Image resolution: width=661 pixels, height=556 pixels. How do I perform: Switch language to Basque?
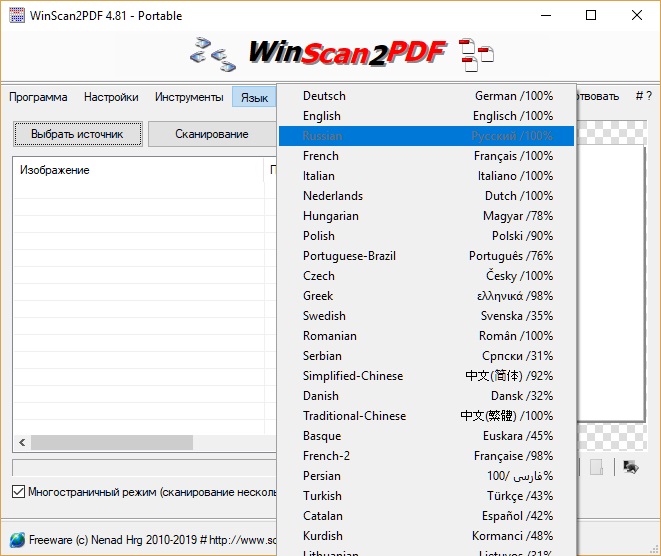[x=426, y=436]
